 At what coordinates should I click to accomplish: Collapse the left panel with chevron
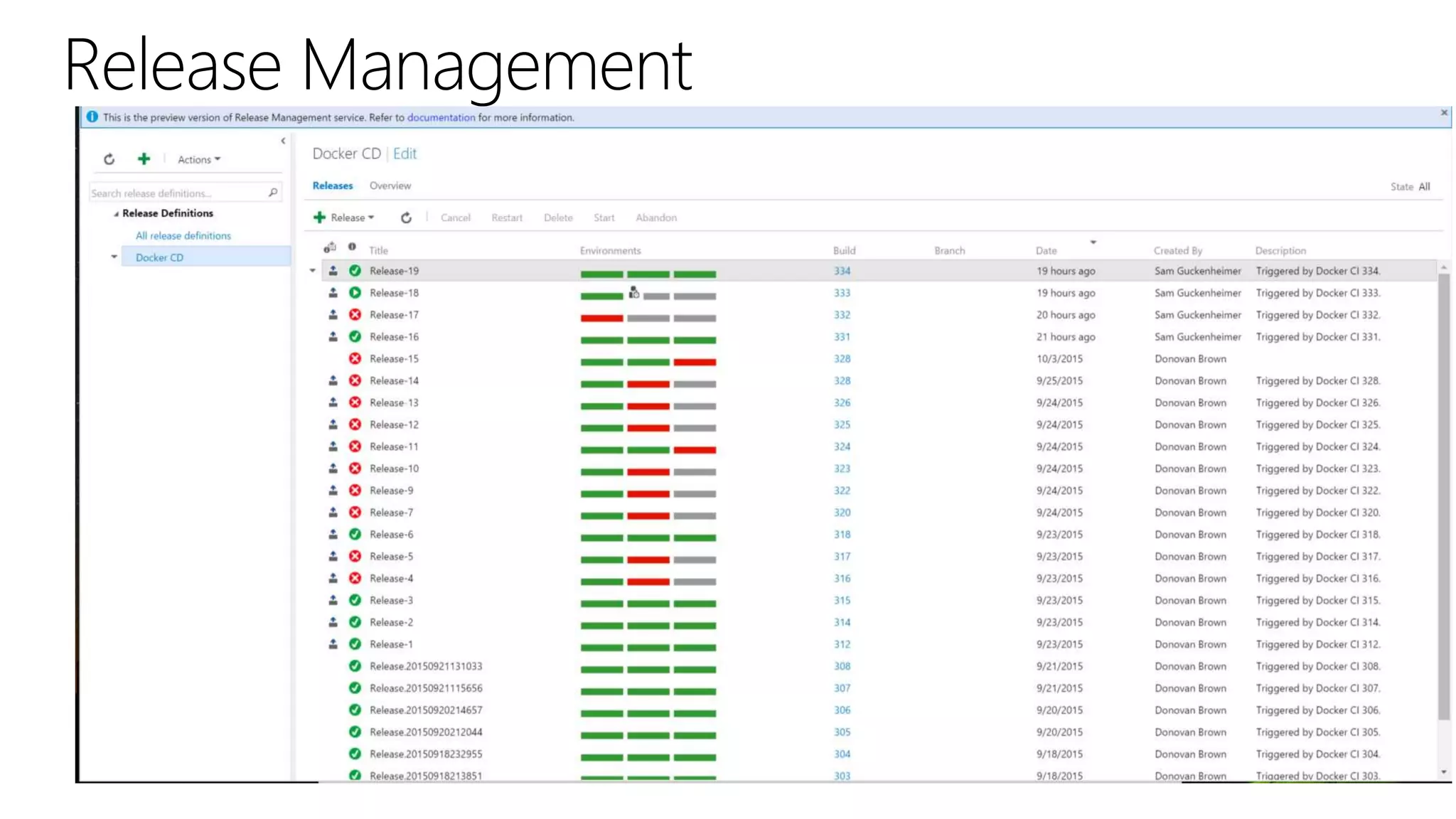coord(283,141)
